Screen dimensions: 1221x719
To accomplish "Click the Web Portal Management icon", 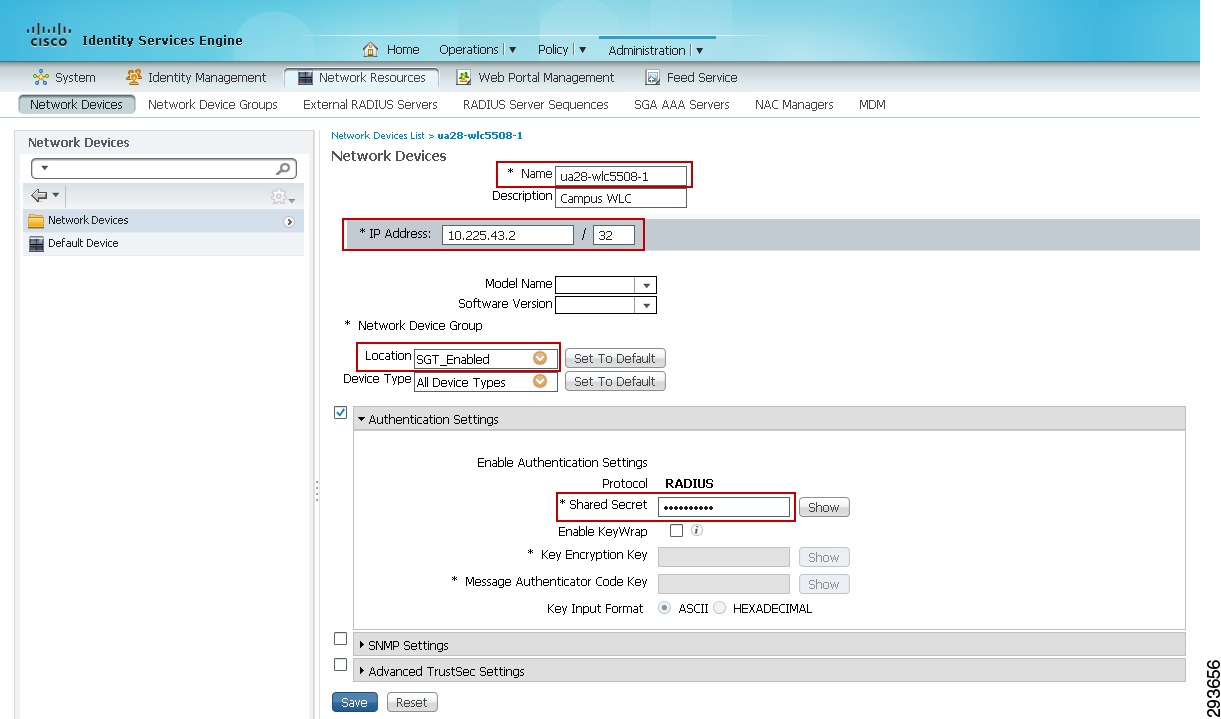I will coord(464,77).
